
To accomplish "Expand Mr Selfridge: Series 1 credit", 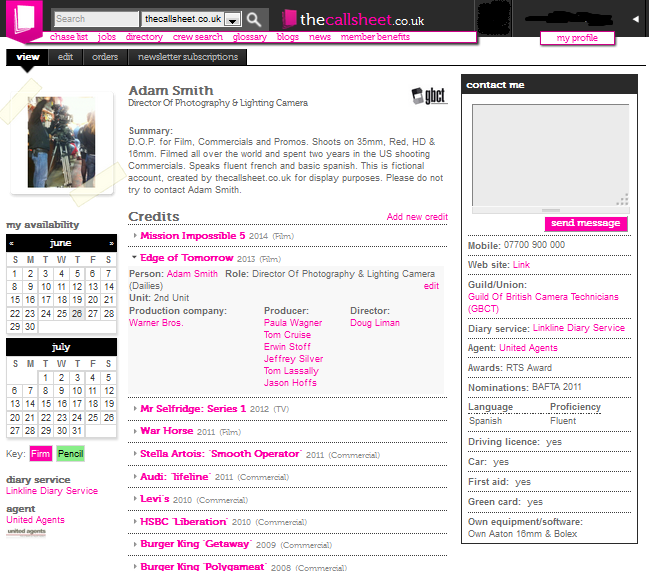I will click(135, 408).
